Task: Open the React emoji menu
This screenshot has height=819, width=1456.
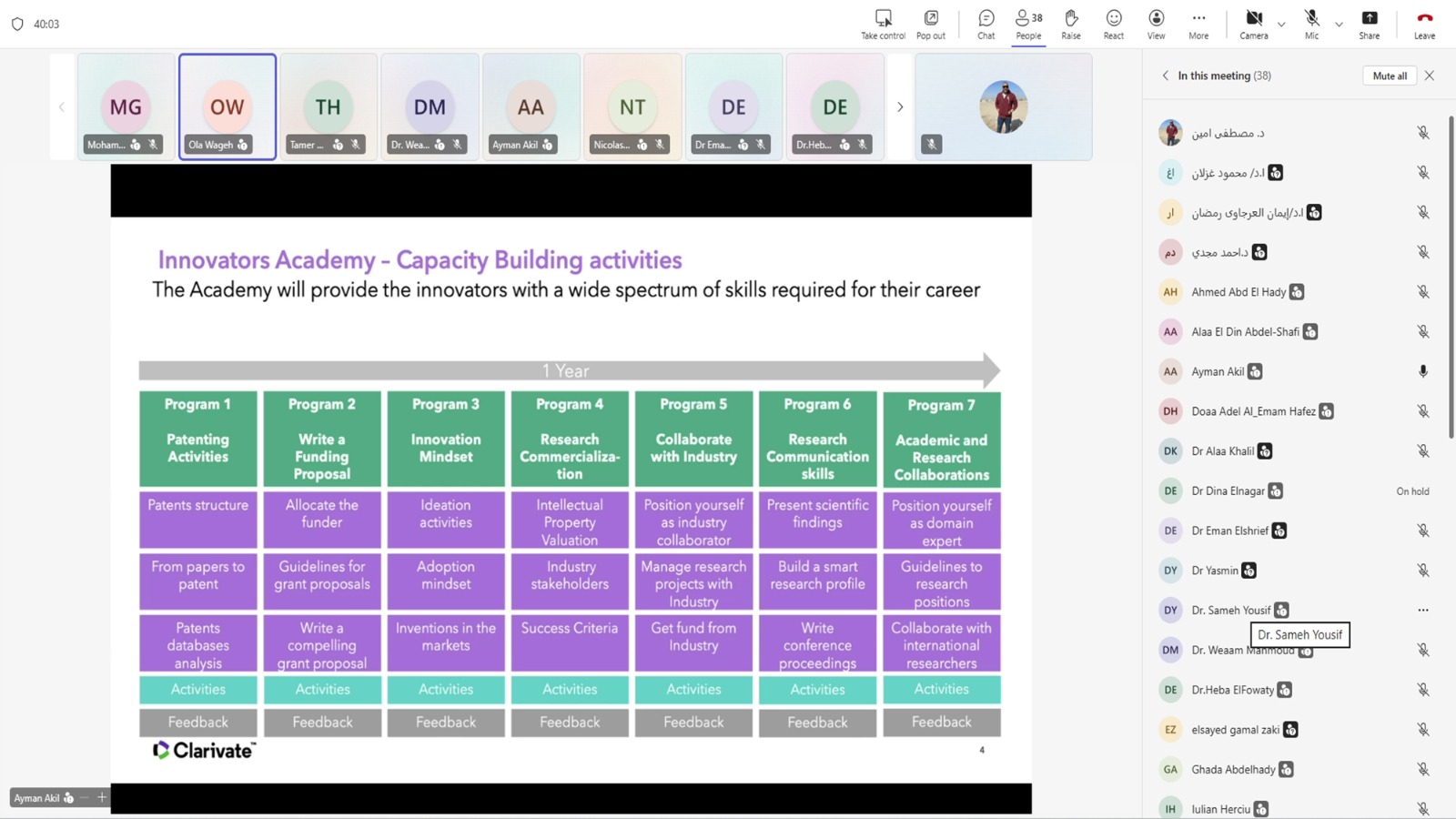Action: [x=1113, y=18]
